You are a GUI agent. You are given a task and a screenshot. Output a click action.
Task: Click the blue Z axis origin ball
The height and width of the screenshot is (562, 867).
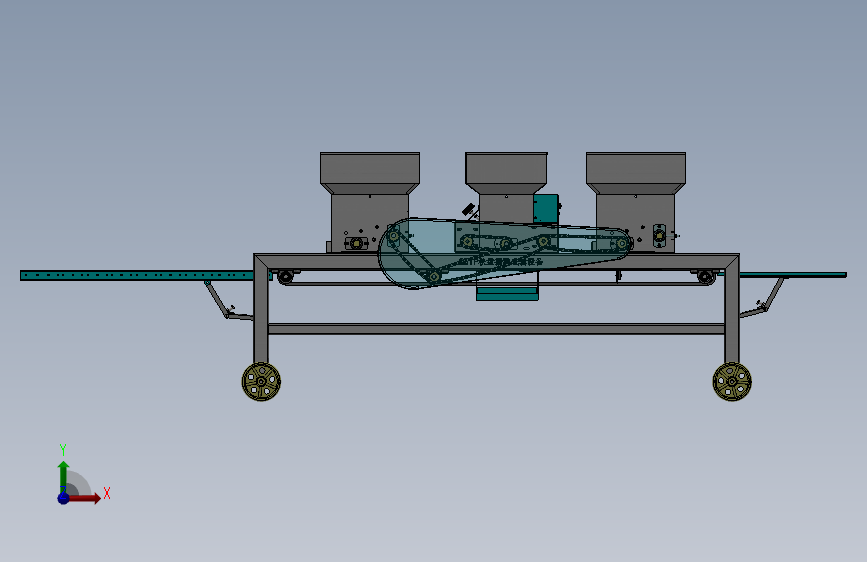coord(64,498)
